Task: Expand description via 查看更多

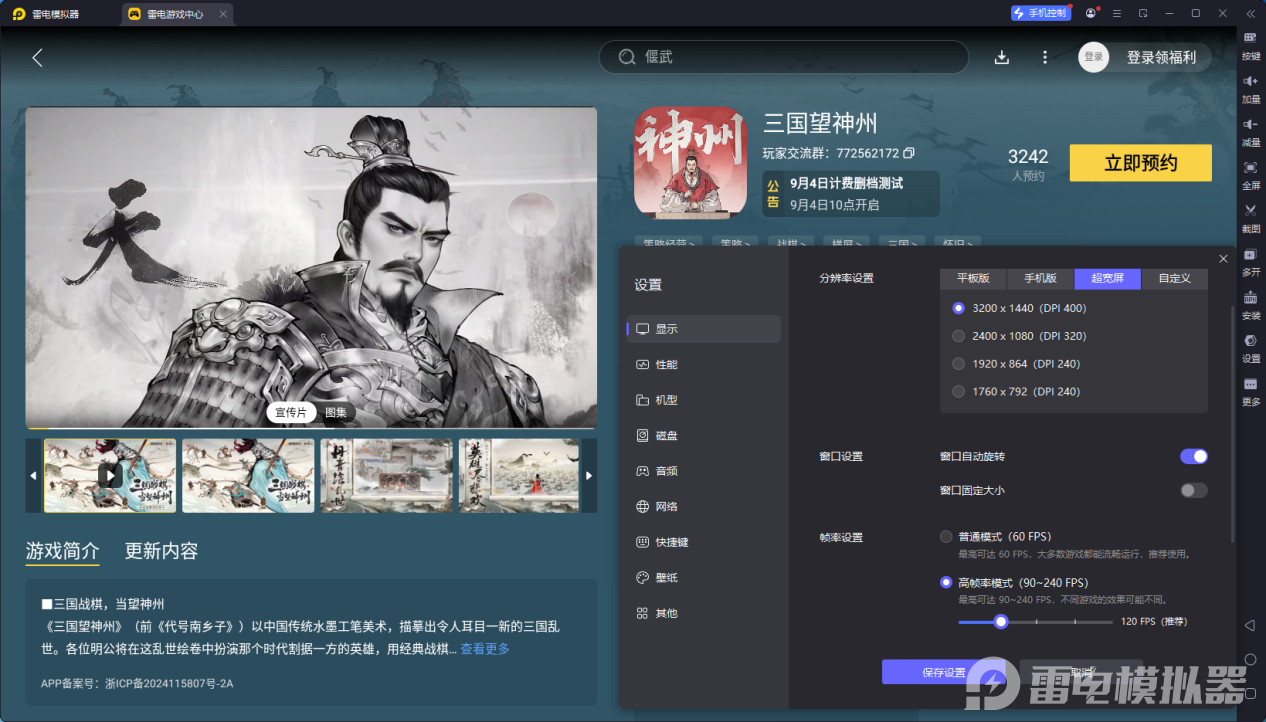Action: tap(485, 649)
